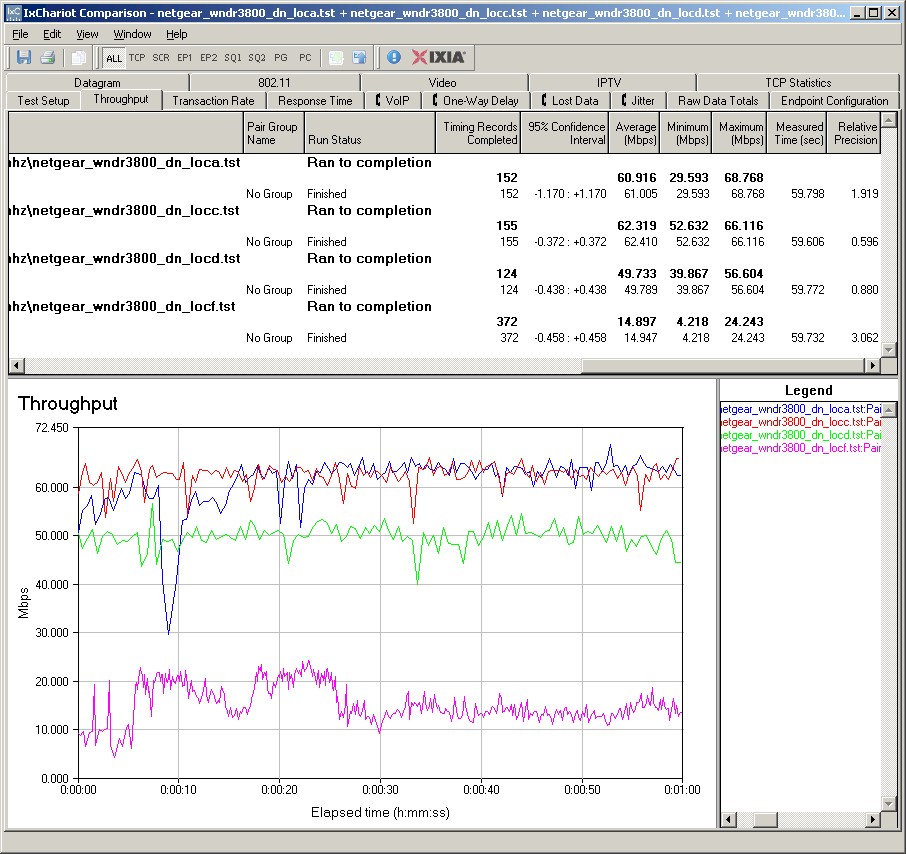
Task: Open the Window menu
Action: point(132,34)
